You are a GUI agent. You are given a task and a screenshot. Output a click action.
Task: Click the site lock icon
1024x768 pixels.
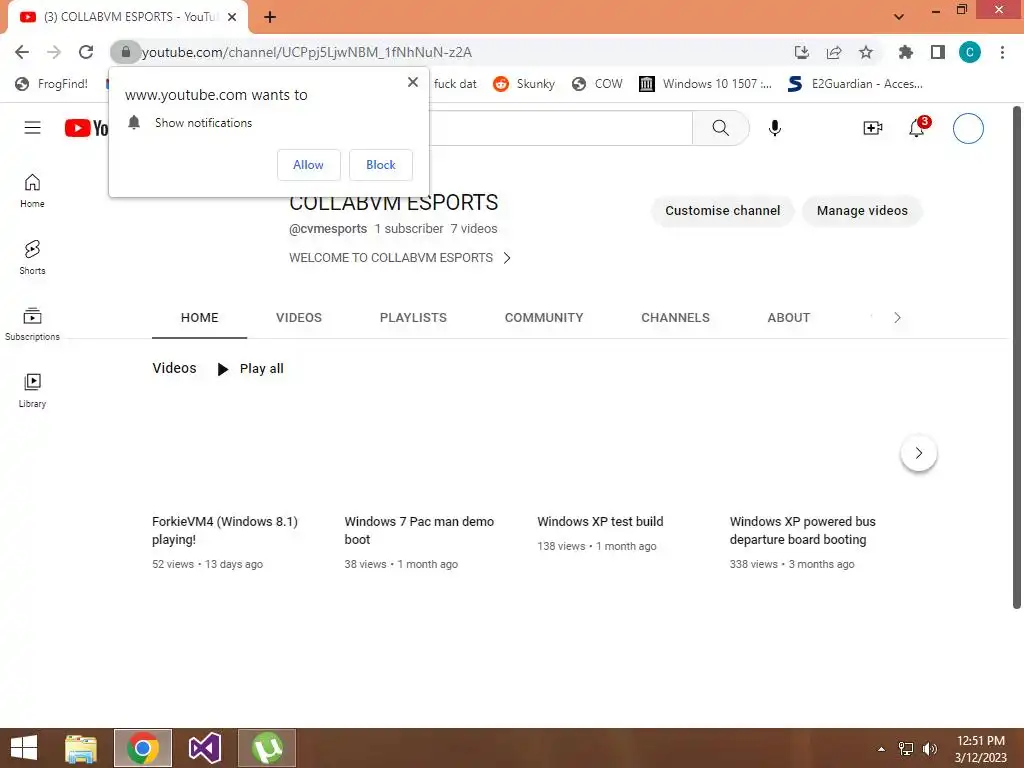coord(125,52)
